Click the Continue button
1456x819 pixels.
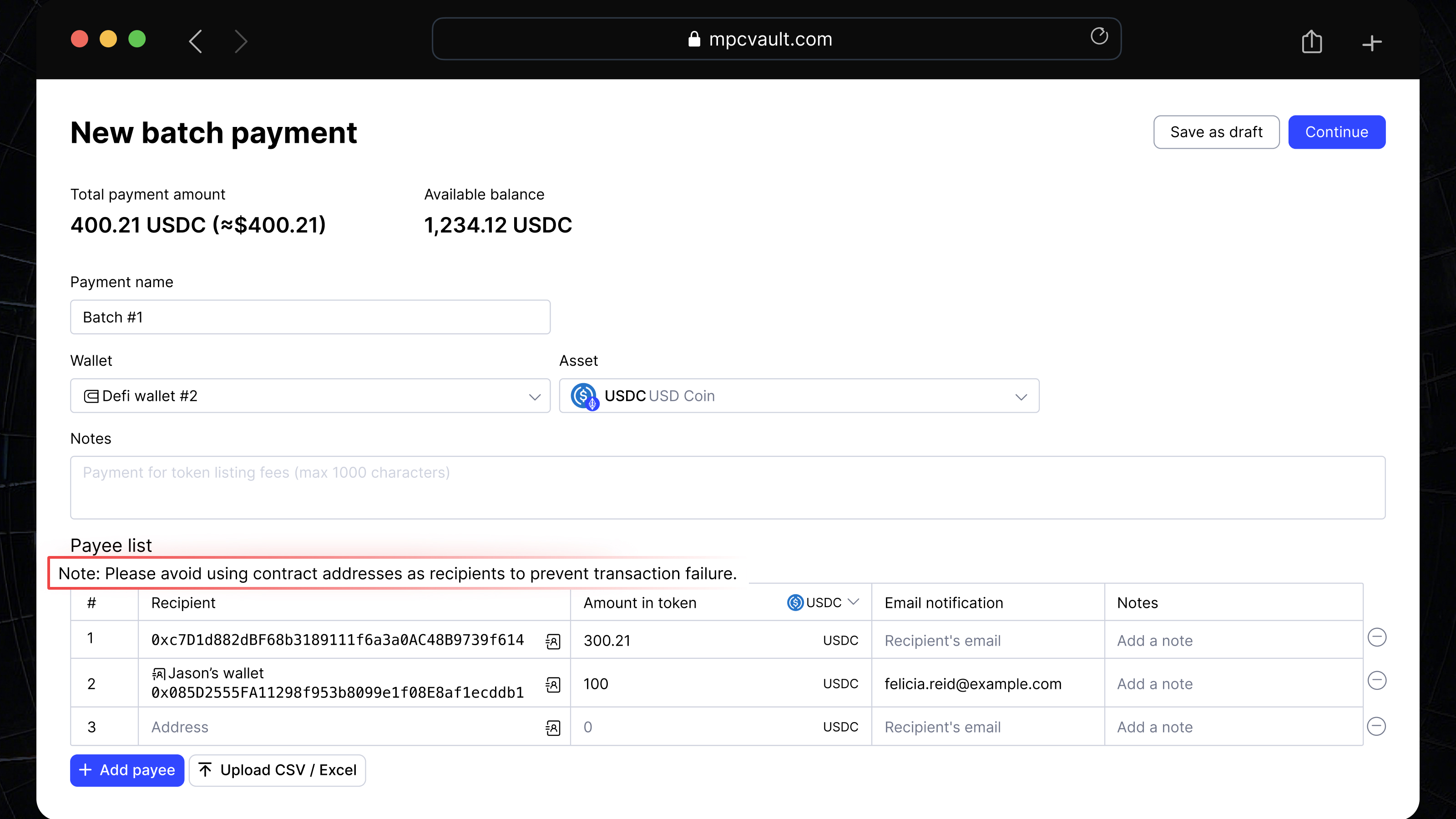[x=1336, y=132]
